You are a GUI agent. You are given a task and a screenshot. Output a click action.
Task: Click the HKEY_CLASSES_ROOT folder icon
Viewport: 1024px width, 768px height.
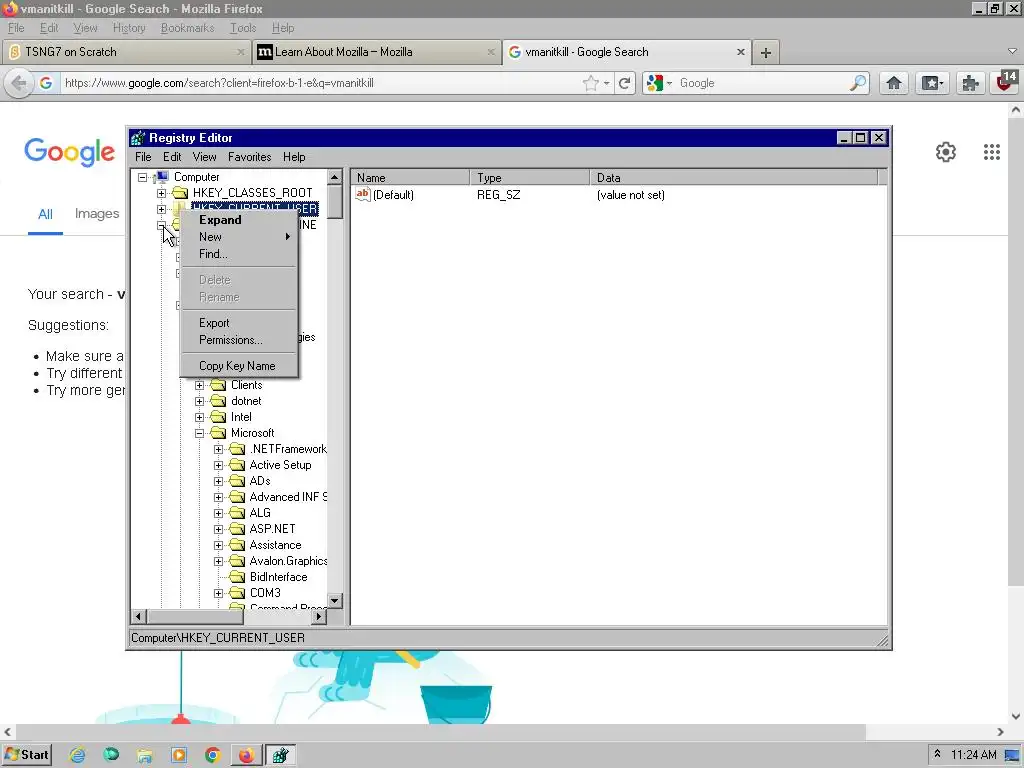pyautogui.click(x=180, y=193)
